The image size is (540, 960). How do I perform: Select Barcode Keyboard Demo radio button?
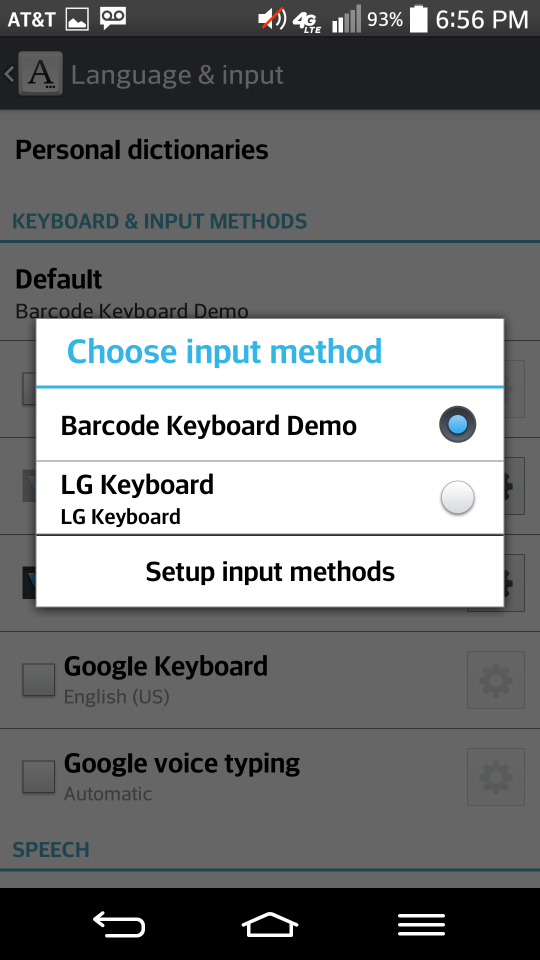pos(457,424)
